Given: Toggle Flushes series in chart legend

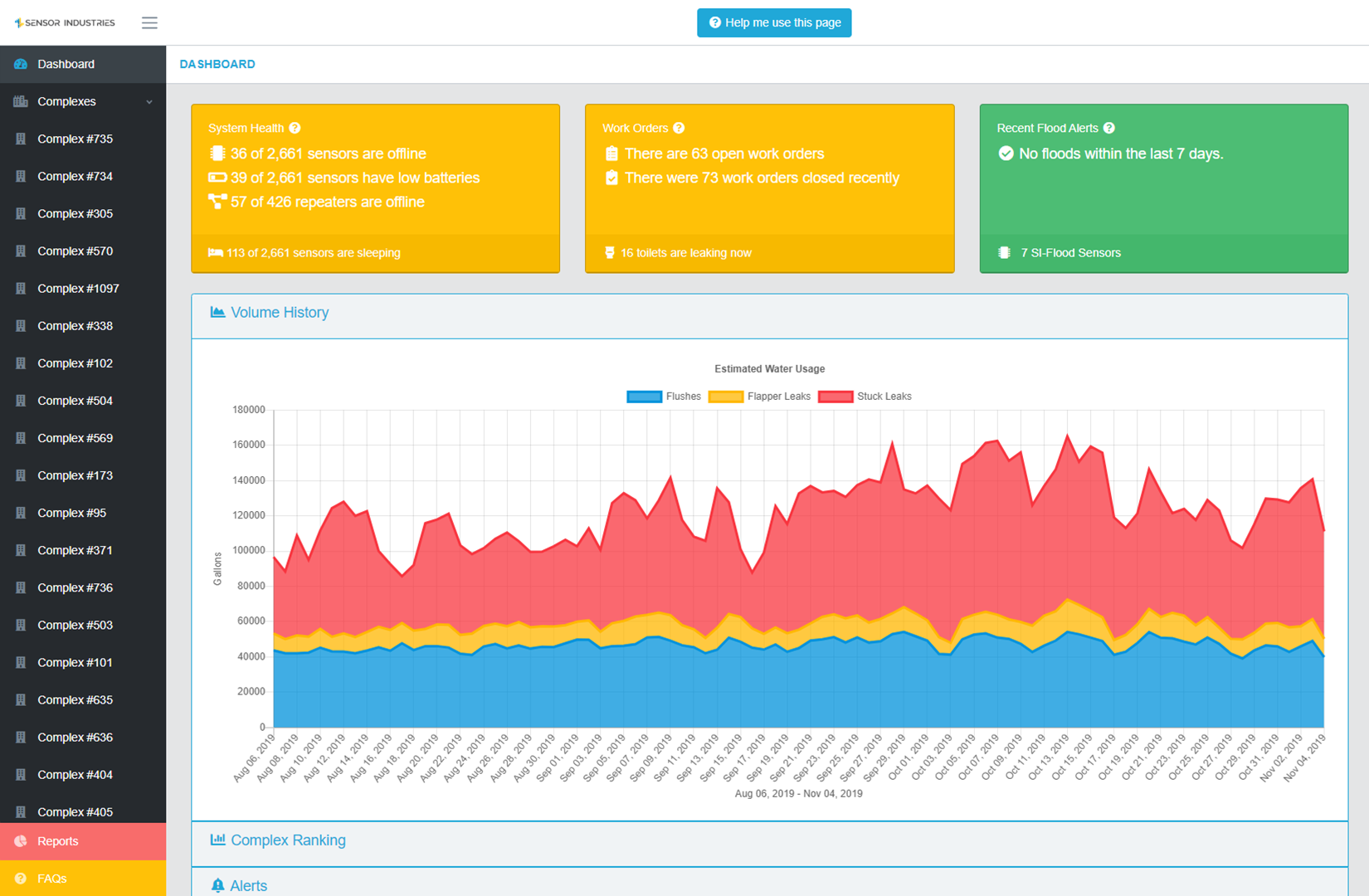Looking at the screenshot, I should pos(664,397).
